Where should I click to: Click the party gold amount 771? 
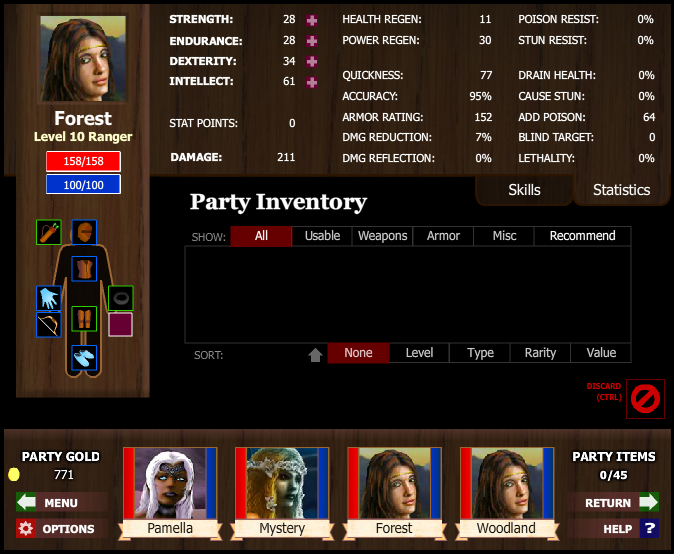point(64,474)
